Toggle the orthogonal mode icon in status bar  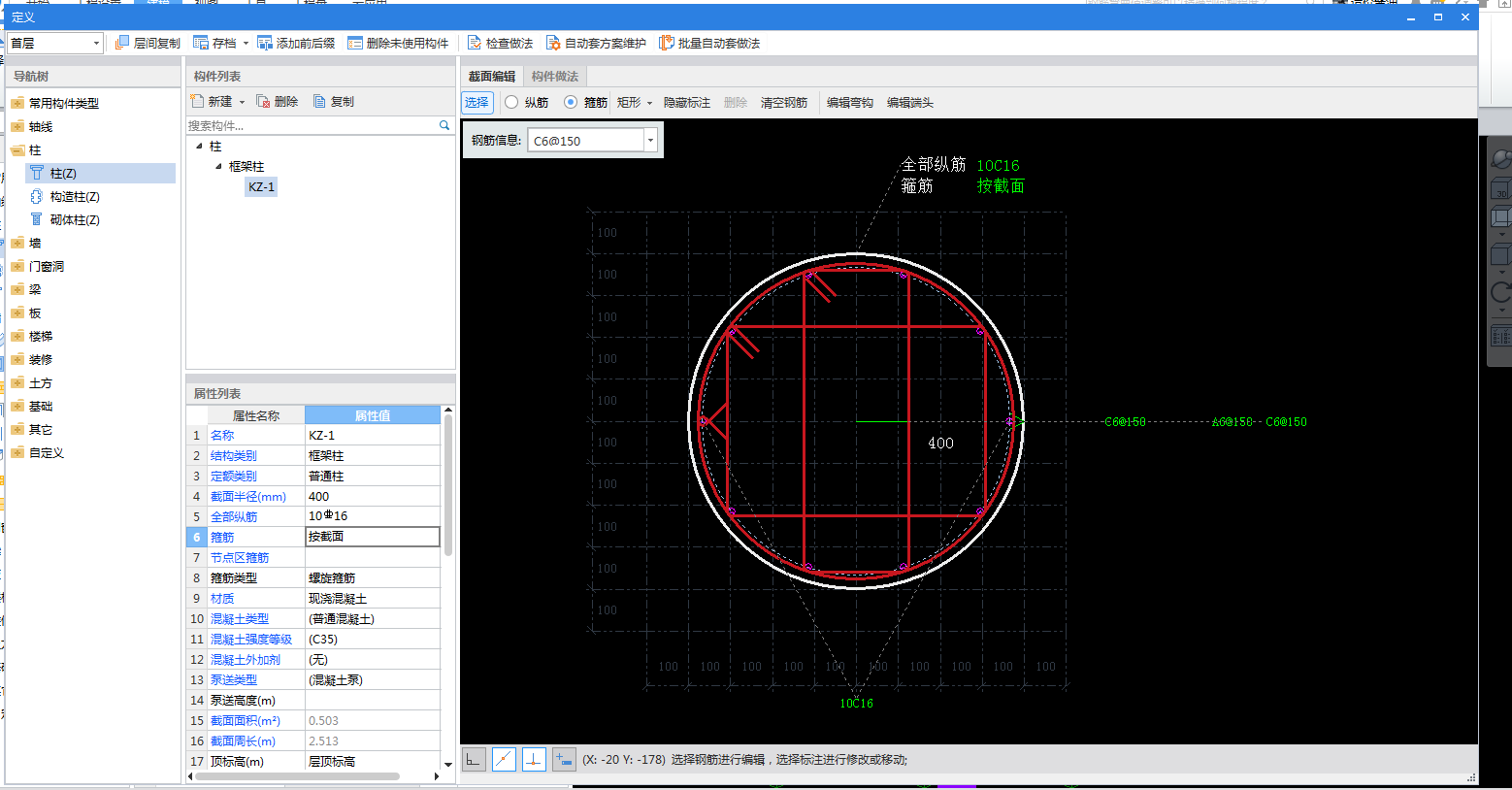coord(474,760)
